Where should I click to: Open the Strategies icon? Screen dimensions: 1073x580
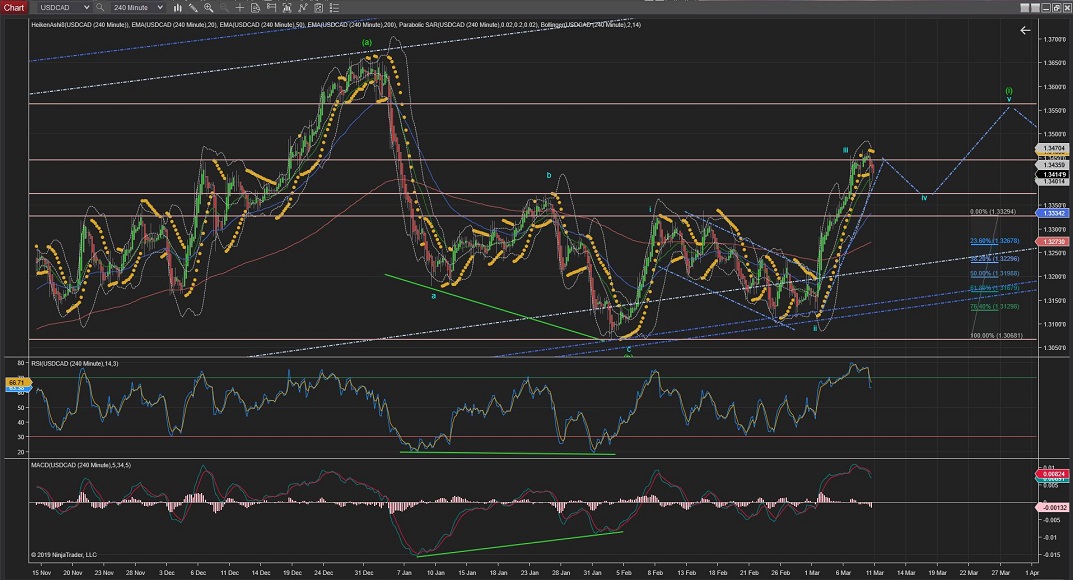tap(302, 8)
